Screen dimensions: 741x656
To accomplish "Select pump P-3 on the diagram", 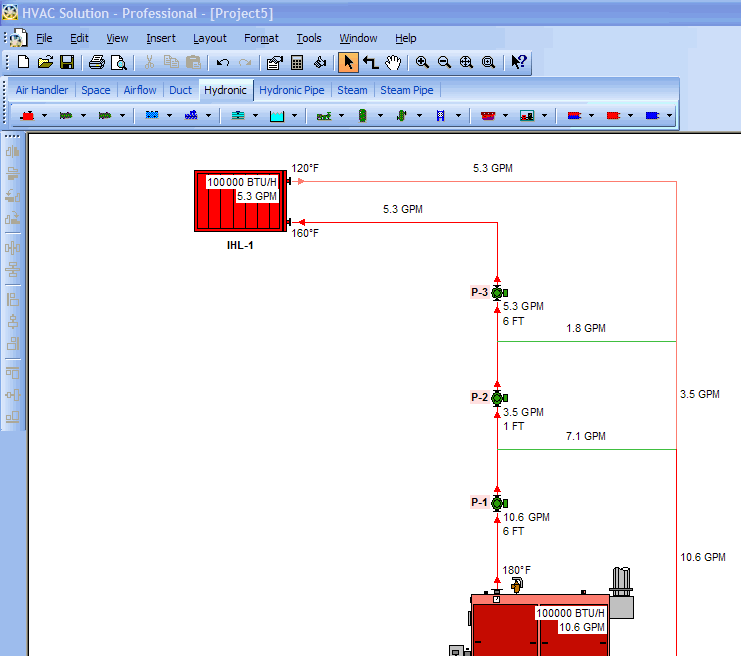I will (x=499, y=293).
